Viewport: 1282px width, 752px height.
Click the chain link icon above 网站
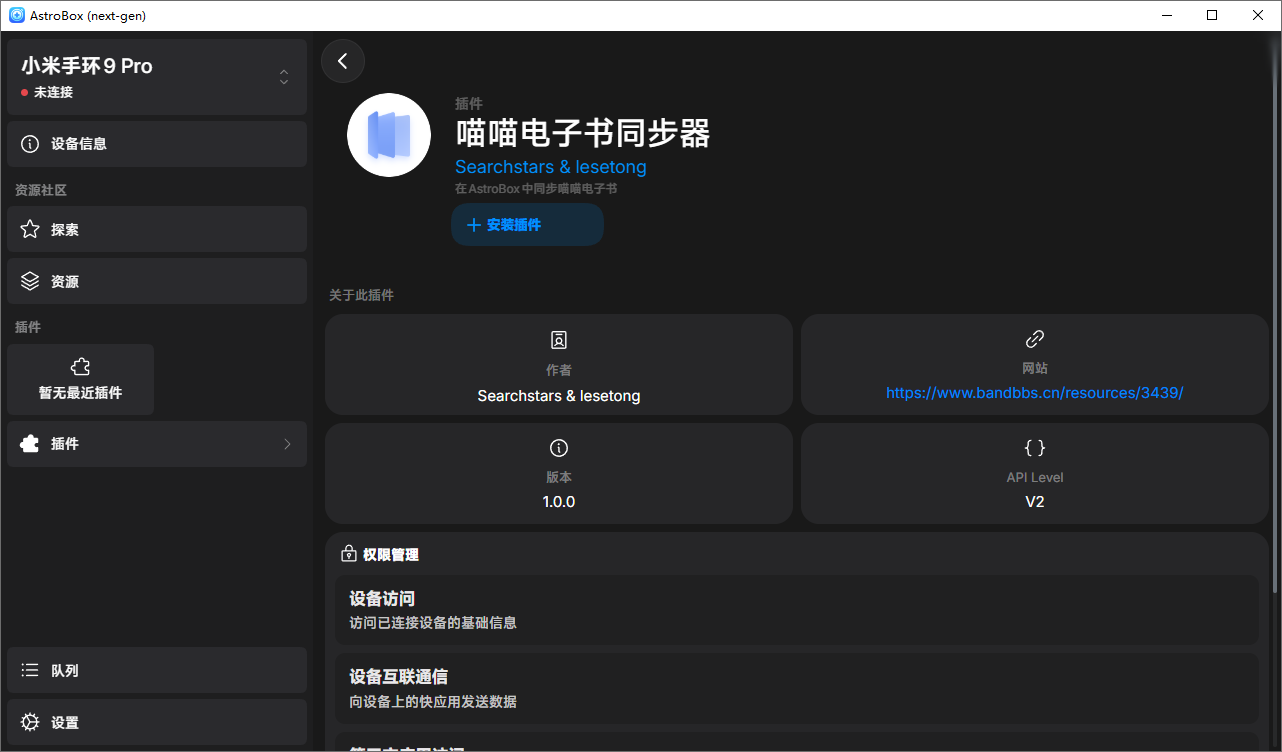pos(1035,339)
